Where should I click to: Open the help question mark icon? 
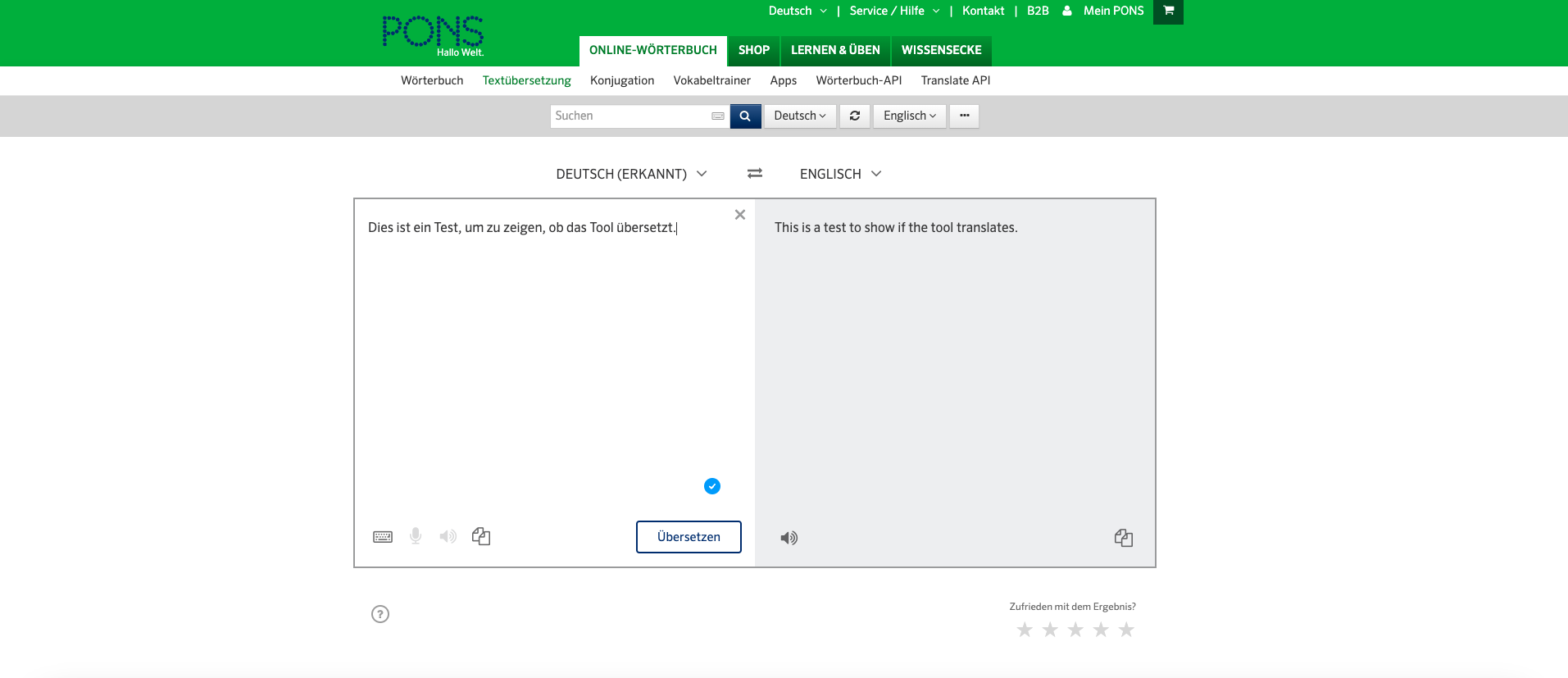coord(380,614)
